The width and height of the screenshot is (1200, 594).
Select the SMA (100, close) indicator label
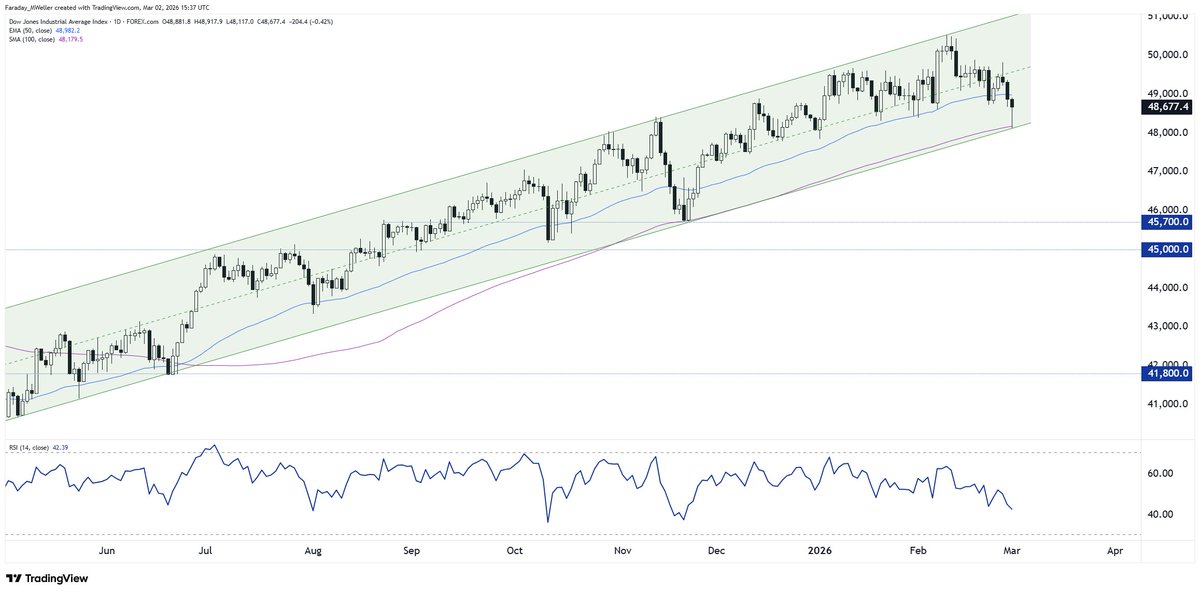pyautogui.click(x=38, y=39)
